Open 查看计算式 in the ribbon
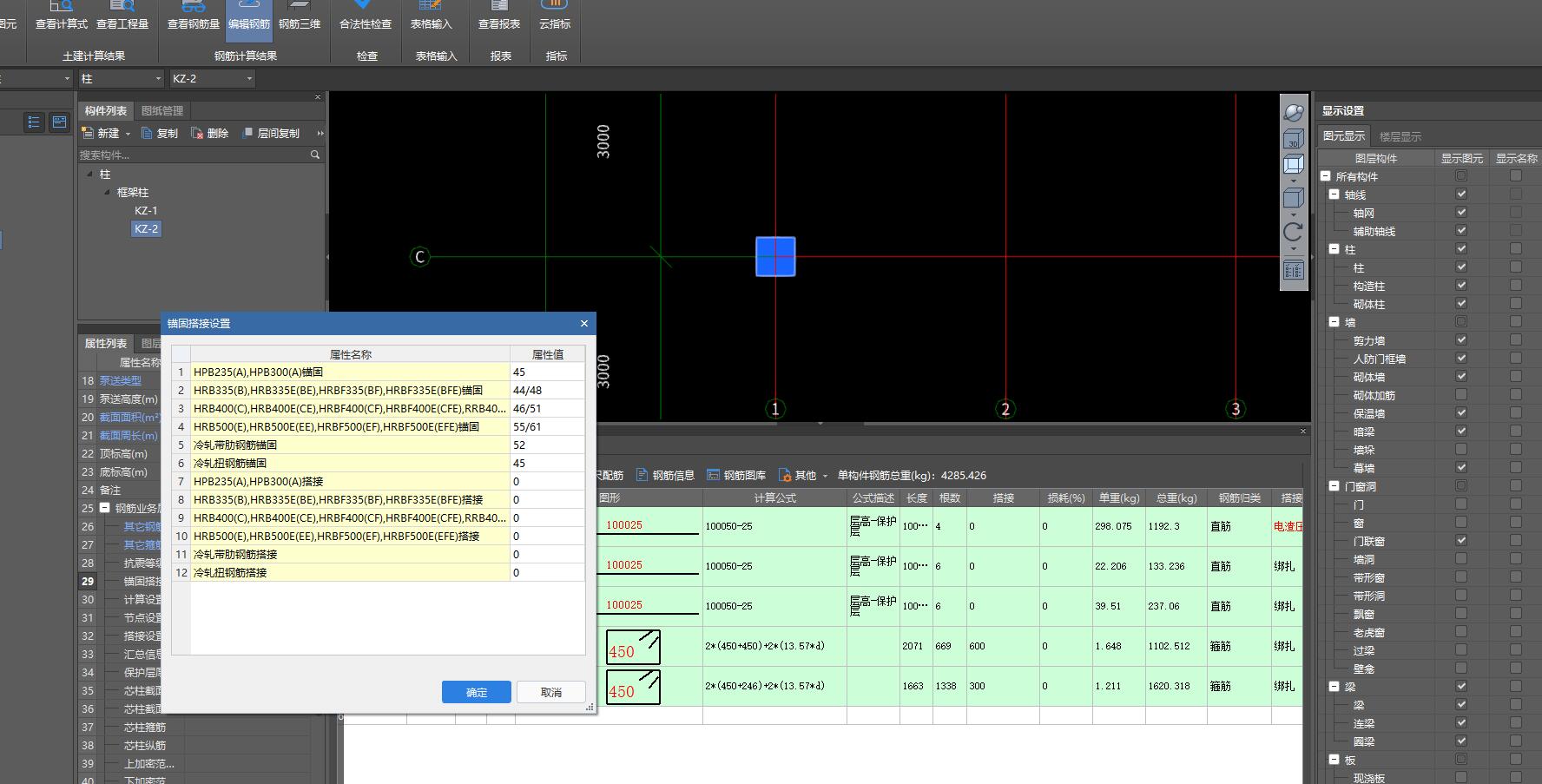 [x=61, y=17]
